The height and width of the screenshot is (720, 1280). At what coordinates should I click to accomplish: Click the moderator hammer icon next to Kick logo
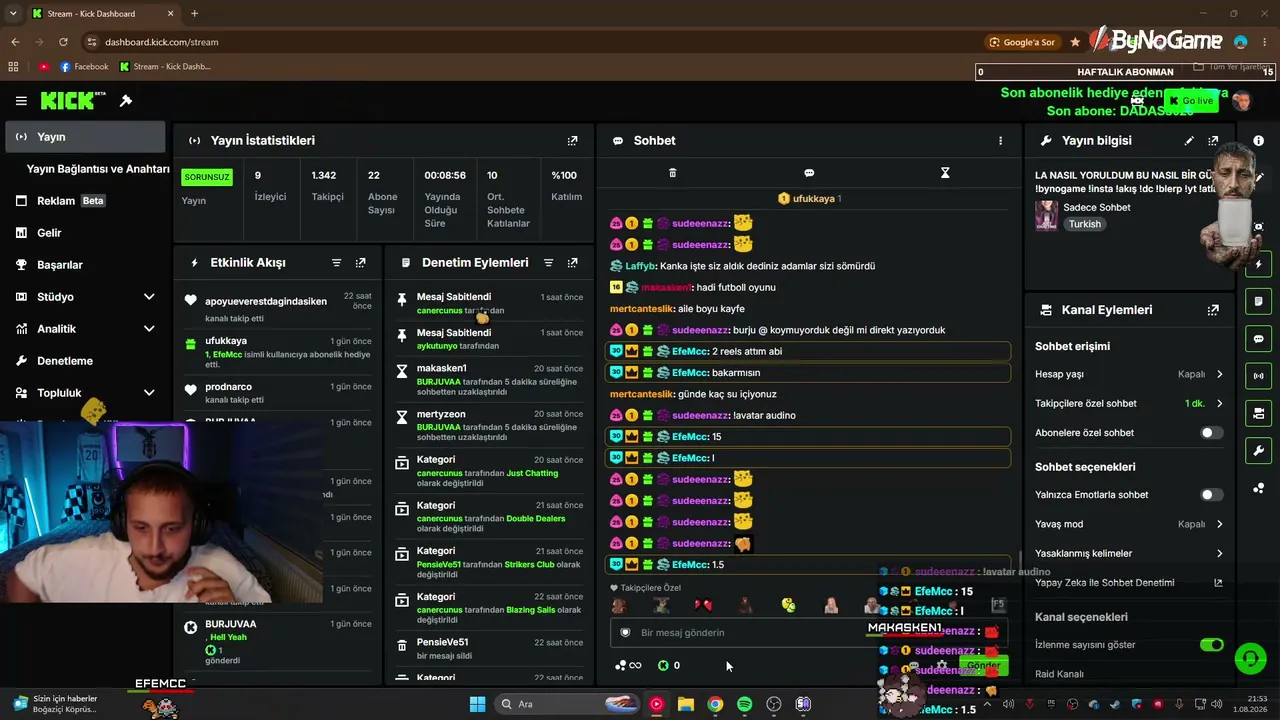126,101
